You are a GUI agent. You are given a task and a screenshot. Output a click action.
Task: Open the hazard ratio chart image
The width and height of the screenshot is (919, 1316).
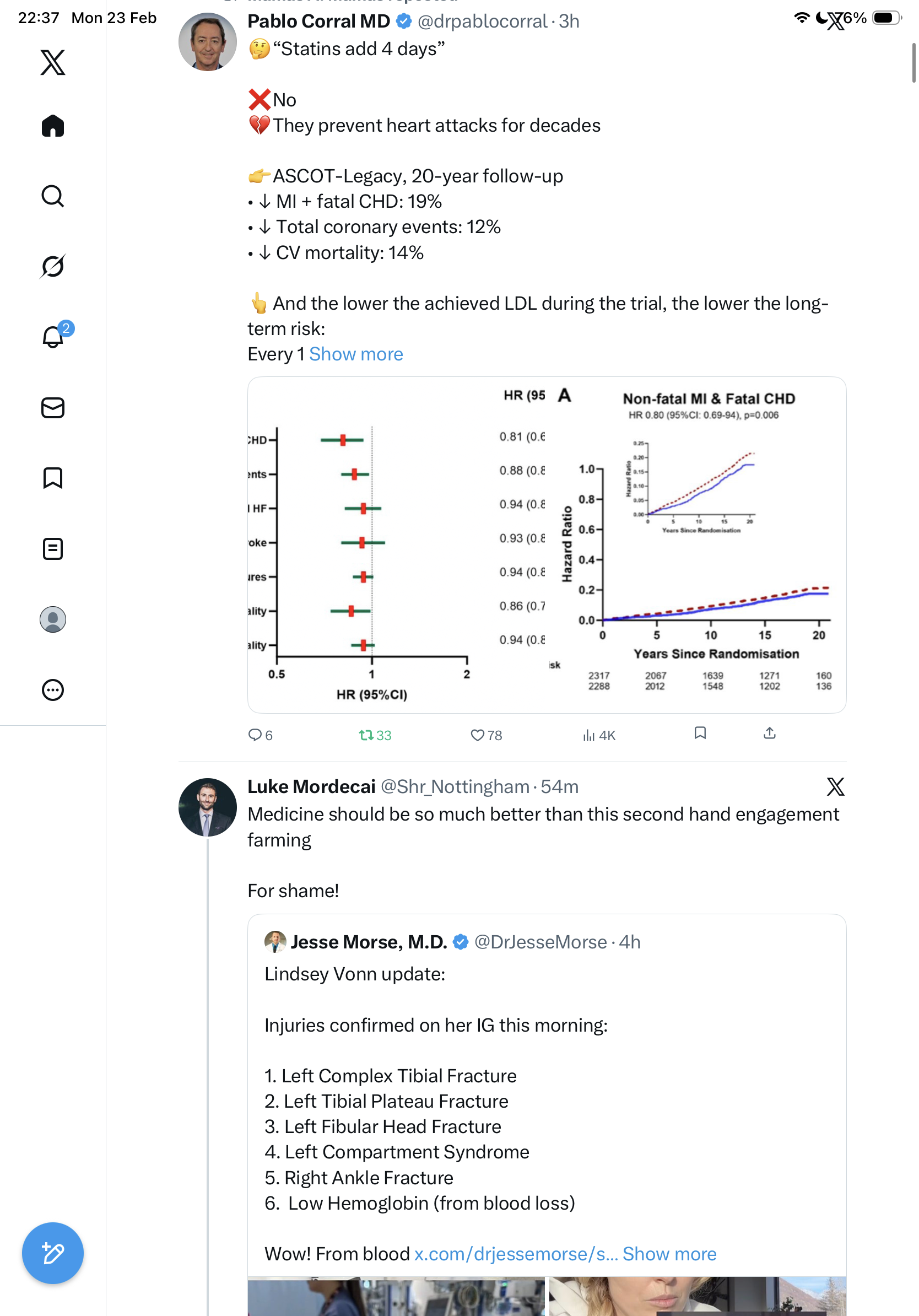pos(547,544)
